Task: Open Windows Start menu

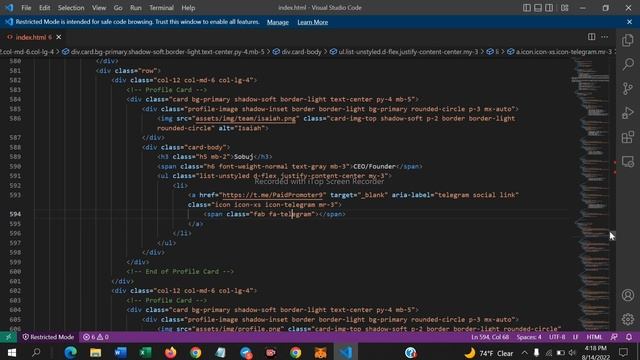Action: [11, 353]
